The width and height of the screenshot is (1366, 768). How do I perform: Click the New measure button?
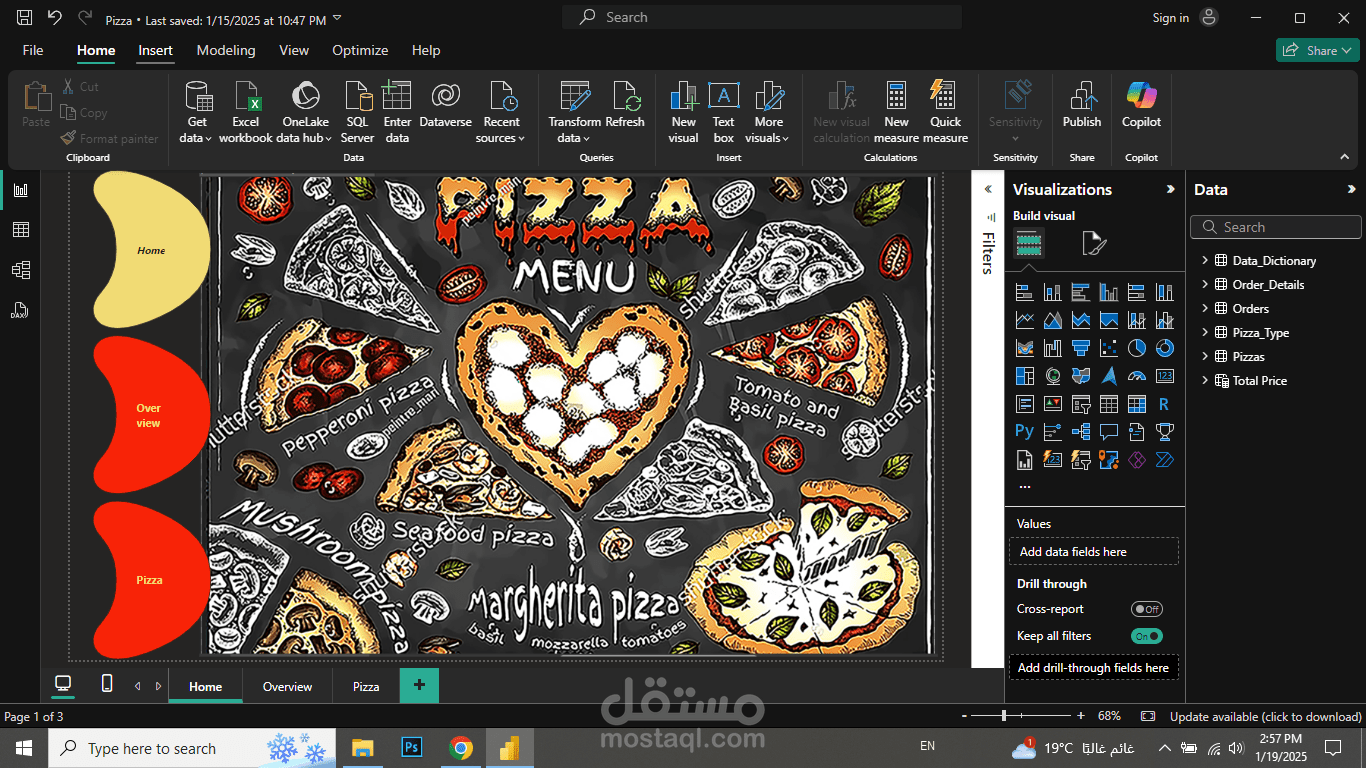click(896, 112)
